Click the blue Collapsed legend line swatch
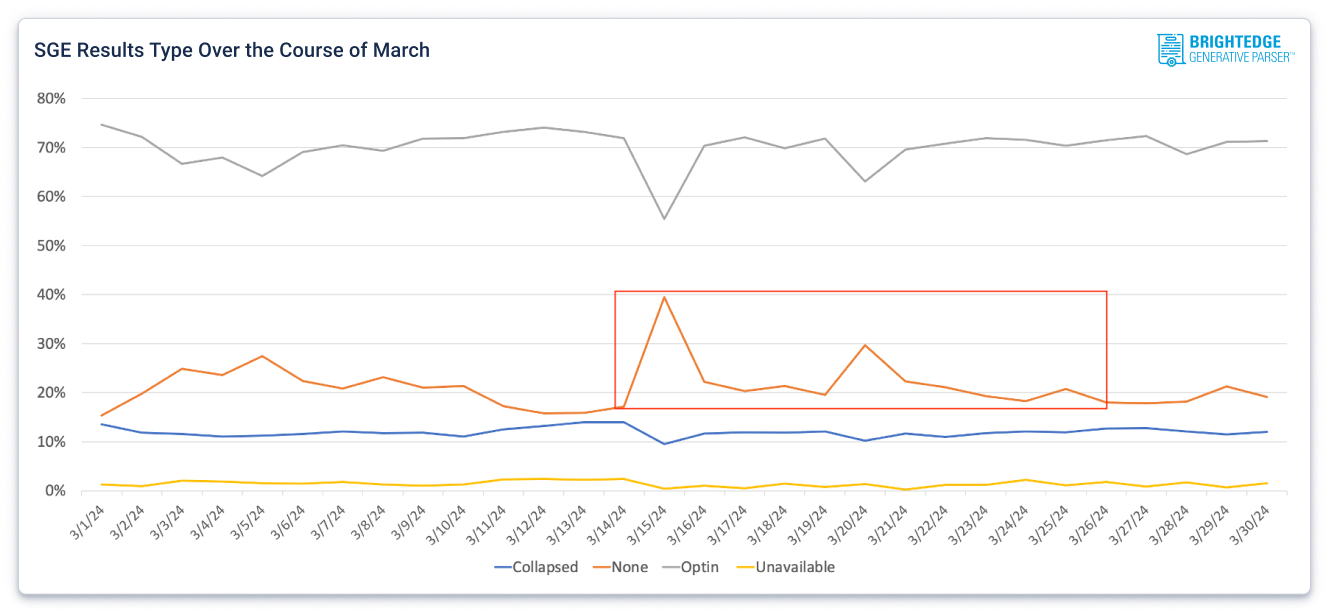Viewport: 1329px width, 614px height. point(503,567)
